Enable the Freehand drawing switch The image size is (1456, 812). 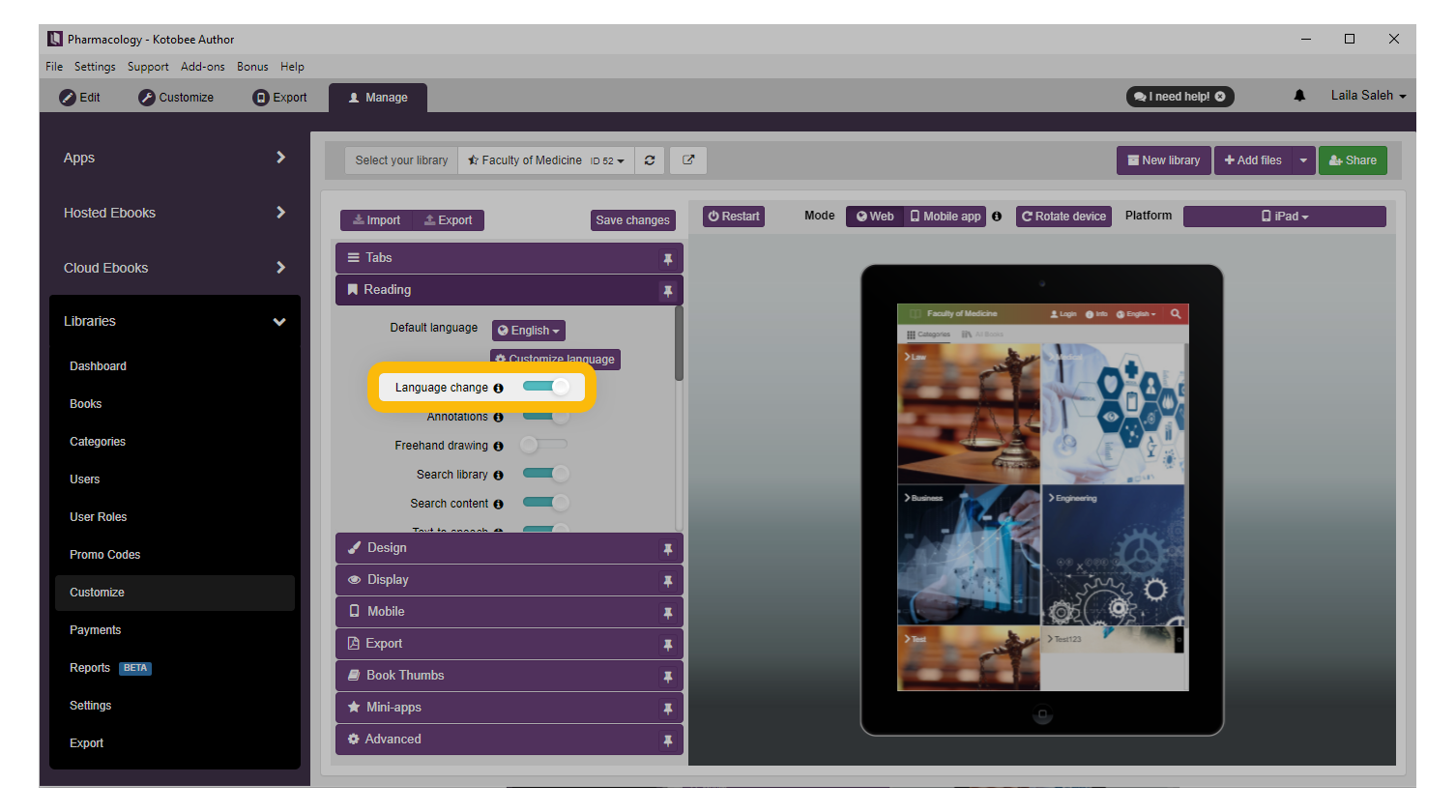(543, 445)
